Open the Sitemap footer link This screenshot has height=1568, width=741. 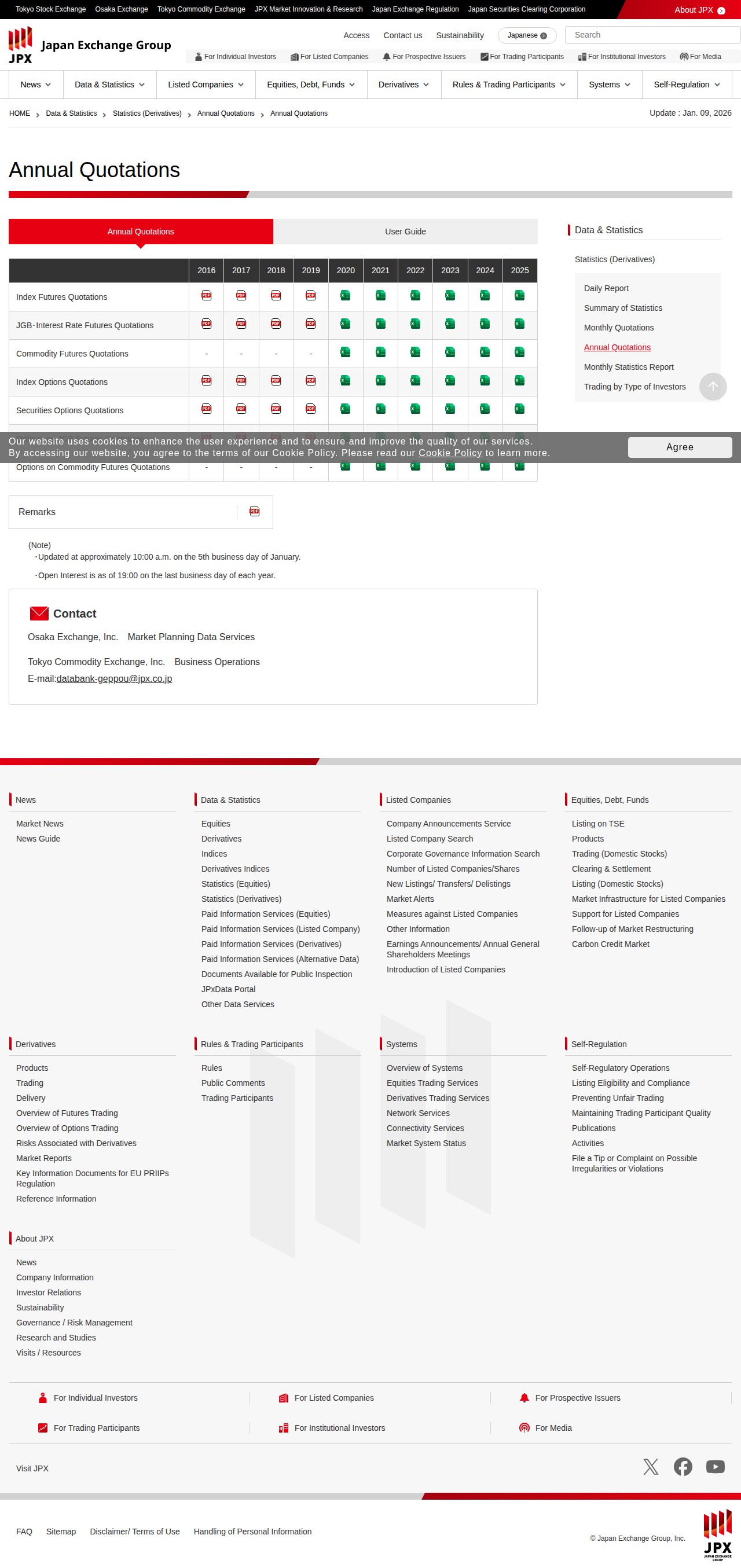[61, 1532]
